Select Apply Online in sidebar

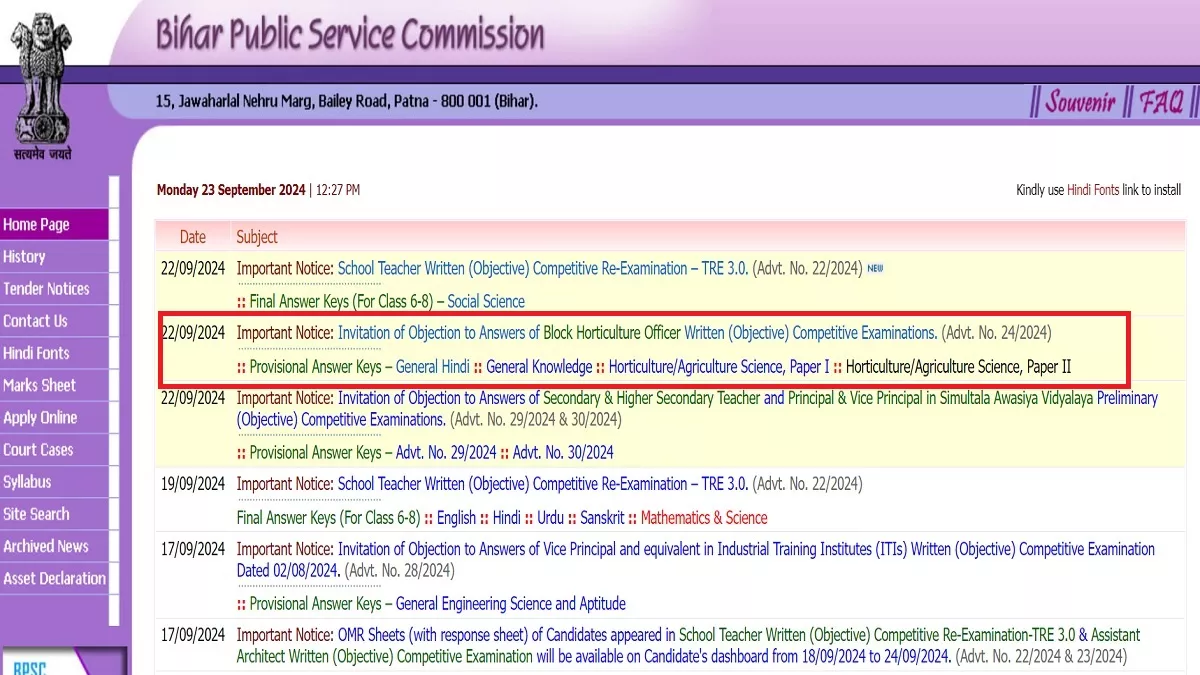click(54, 418)
